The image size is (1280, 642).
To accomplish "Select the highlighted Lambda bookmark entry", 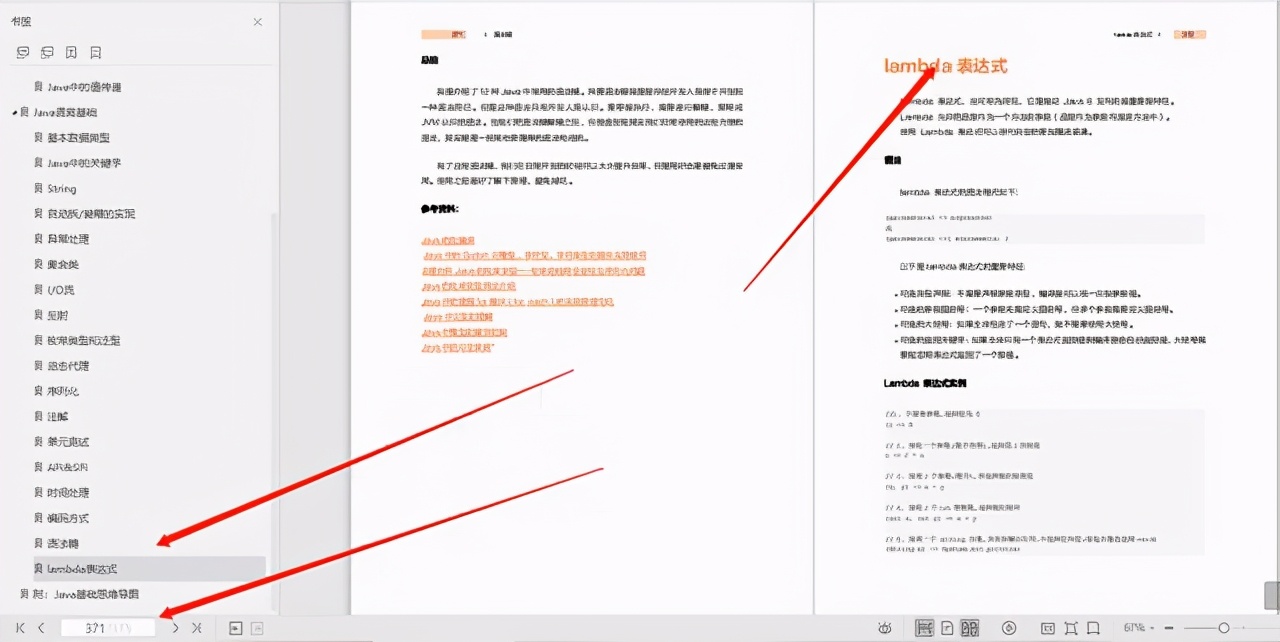I will click(149, 569).
